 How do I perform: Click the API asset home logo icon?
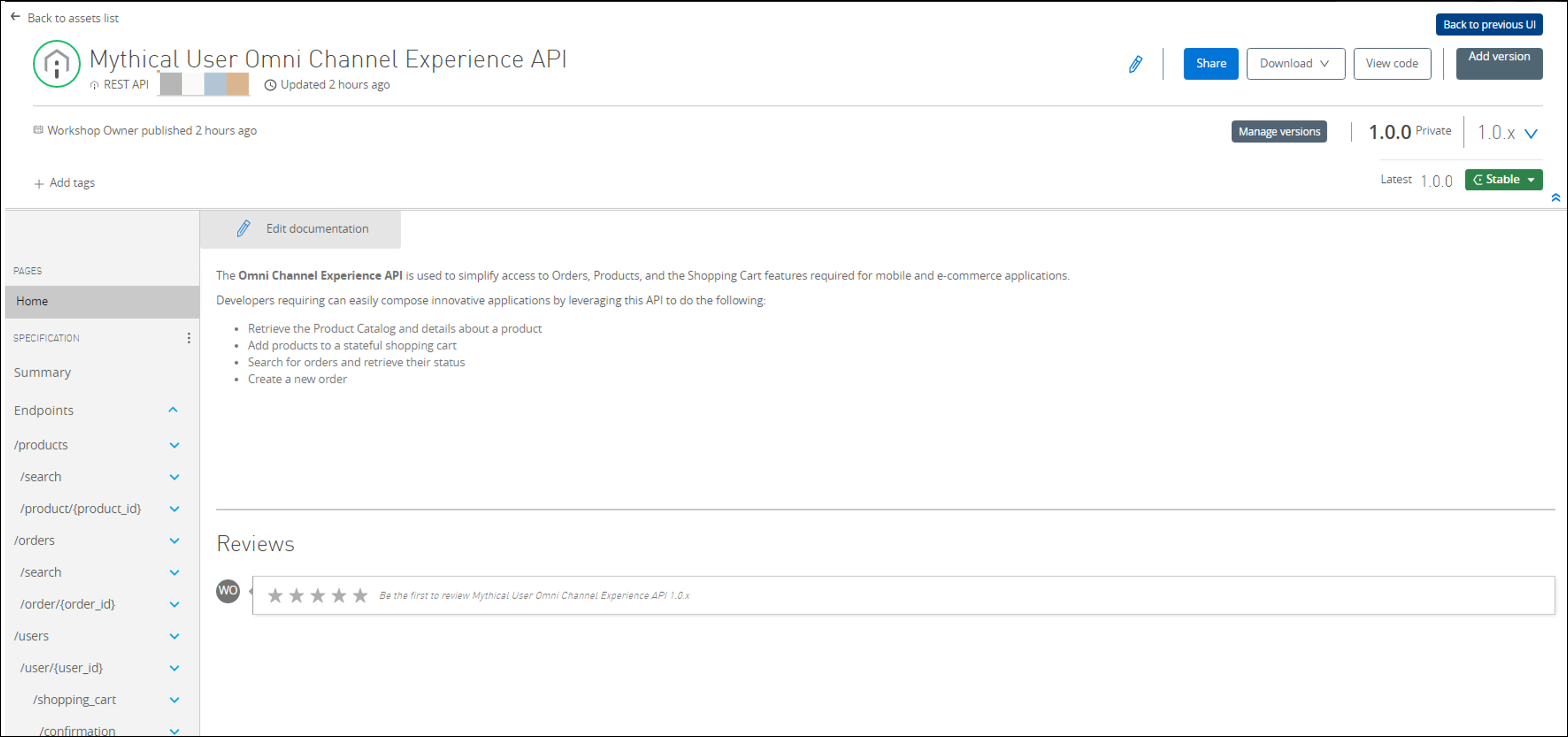pyautogui.click(x=57, y=64)
